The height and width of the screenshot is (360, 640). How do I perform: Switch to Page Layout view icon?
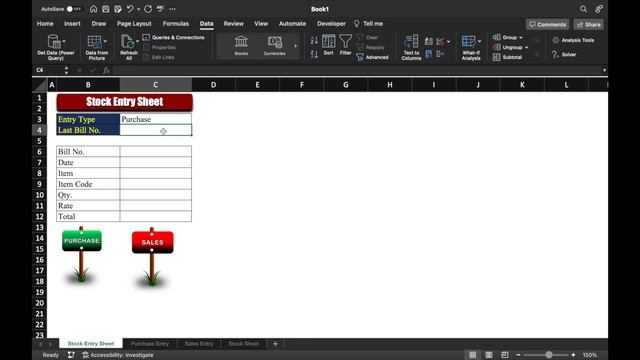coord(489,355)
